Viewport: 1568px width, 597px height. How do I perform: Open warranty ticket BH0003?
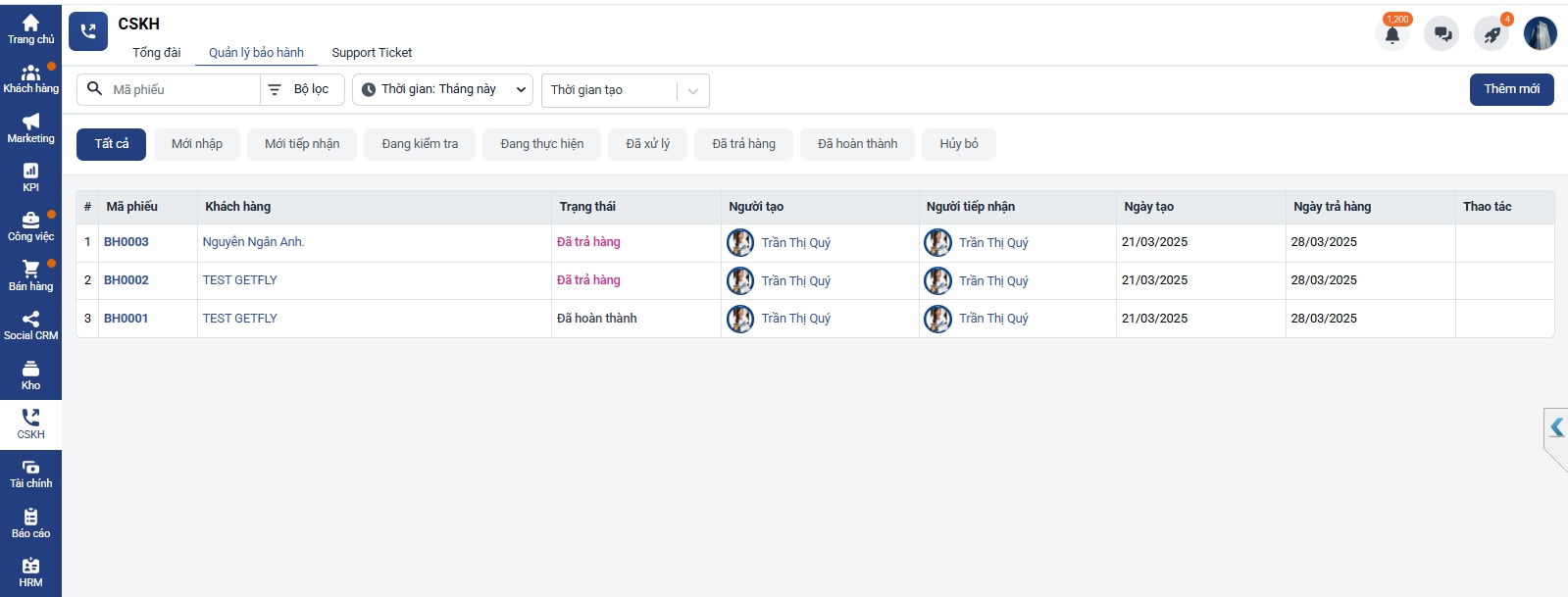[126, 242]
